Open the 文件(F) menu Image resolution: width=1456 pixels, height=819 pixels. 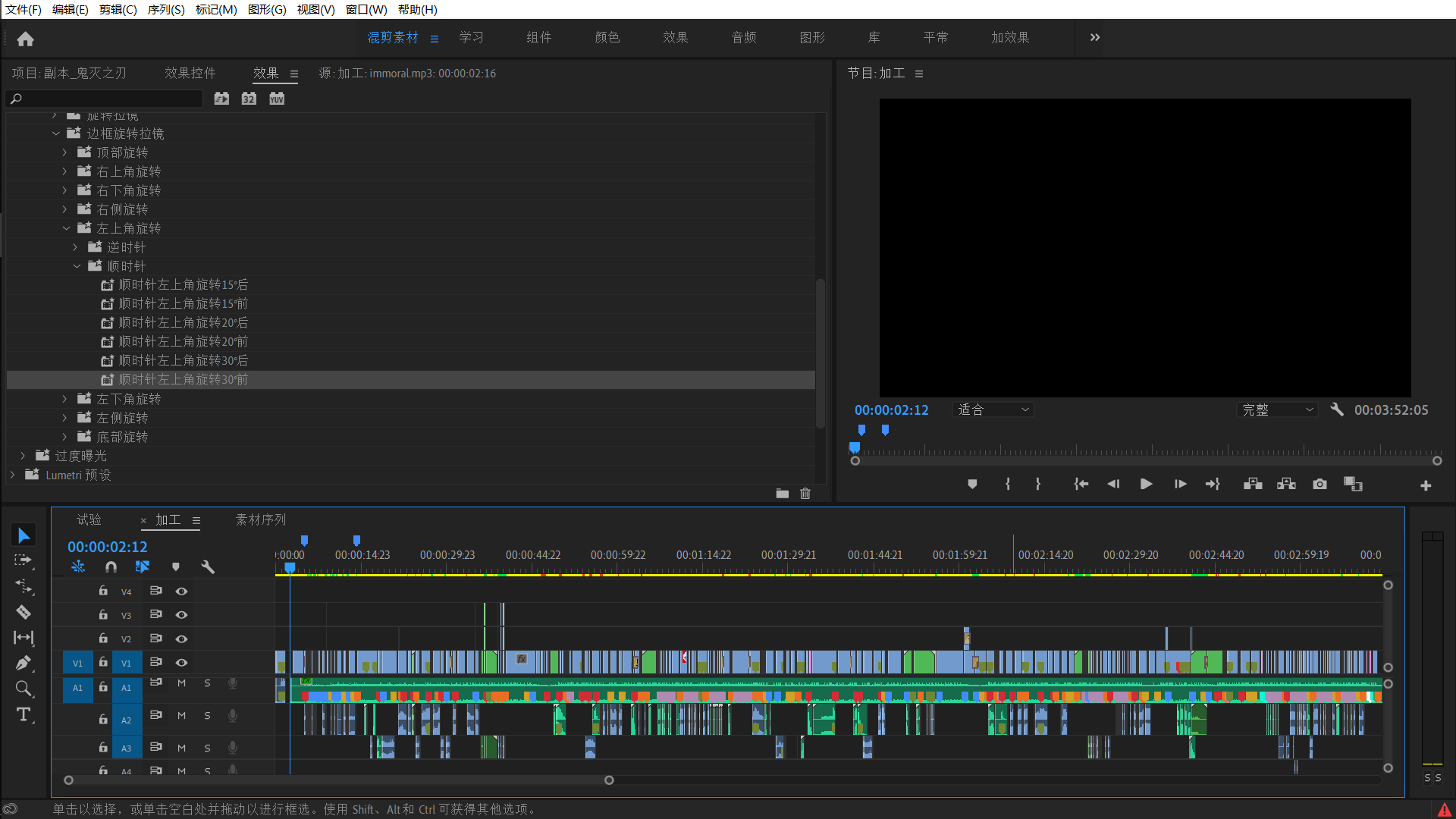(24, 9)
